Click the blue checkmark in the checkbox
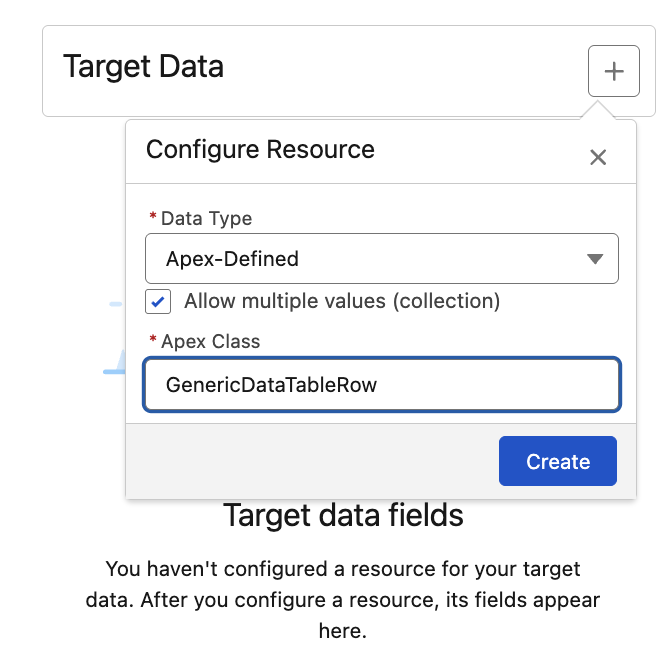This screenshot has height=666, width=672. 158,302
